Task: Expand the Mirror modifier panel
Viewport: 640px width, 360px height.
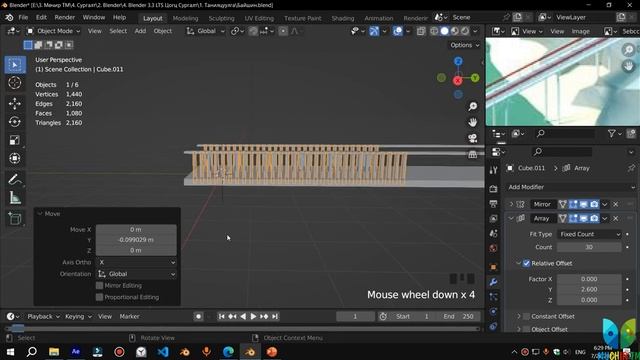Action: 511,204
